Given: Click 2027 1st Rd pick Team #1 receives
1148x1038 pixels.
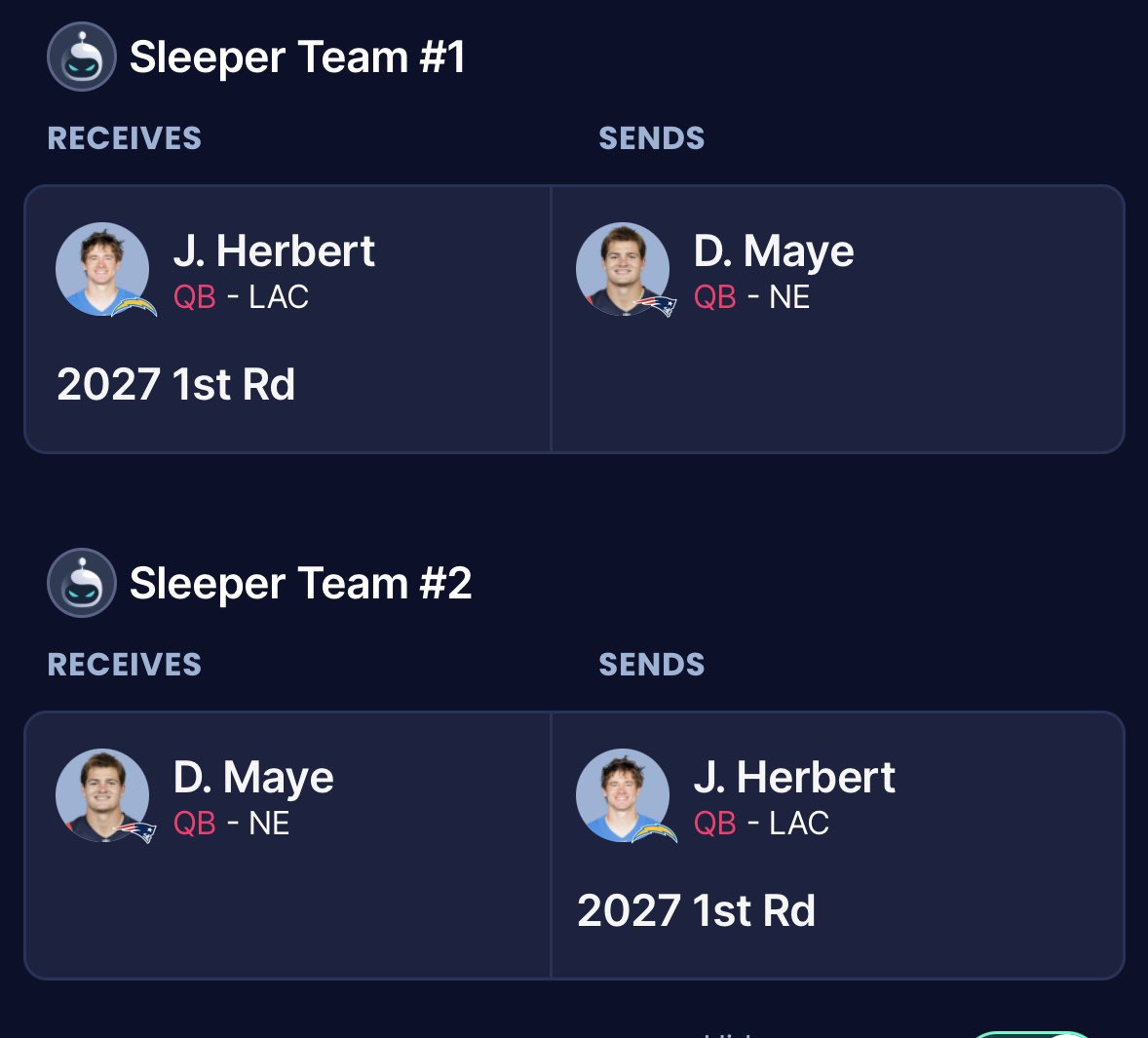Looking at the screenshot, I should [x=175, y=384].
